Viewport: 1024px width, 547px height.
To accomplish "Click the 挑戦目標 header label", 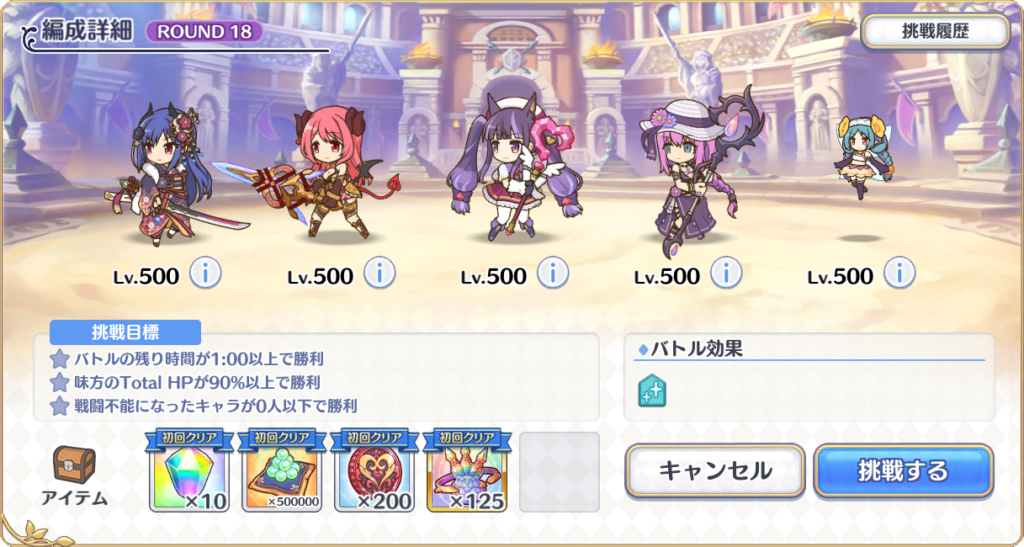I will 125,332.
